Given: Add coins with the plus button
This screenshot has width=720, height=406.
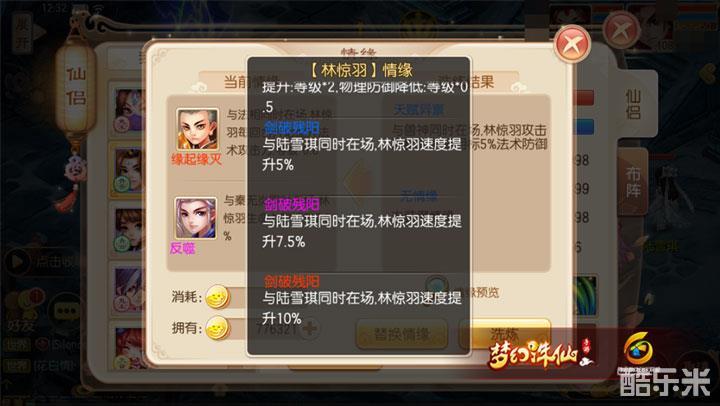Looking at the screenshot, I should [x=310, y=328].
